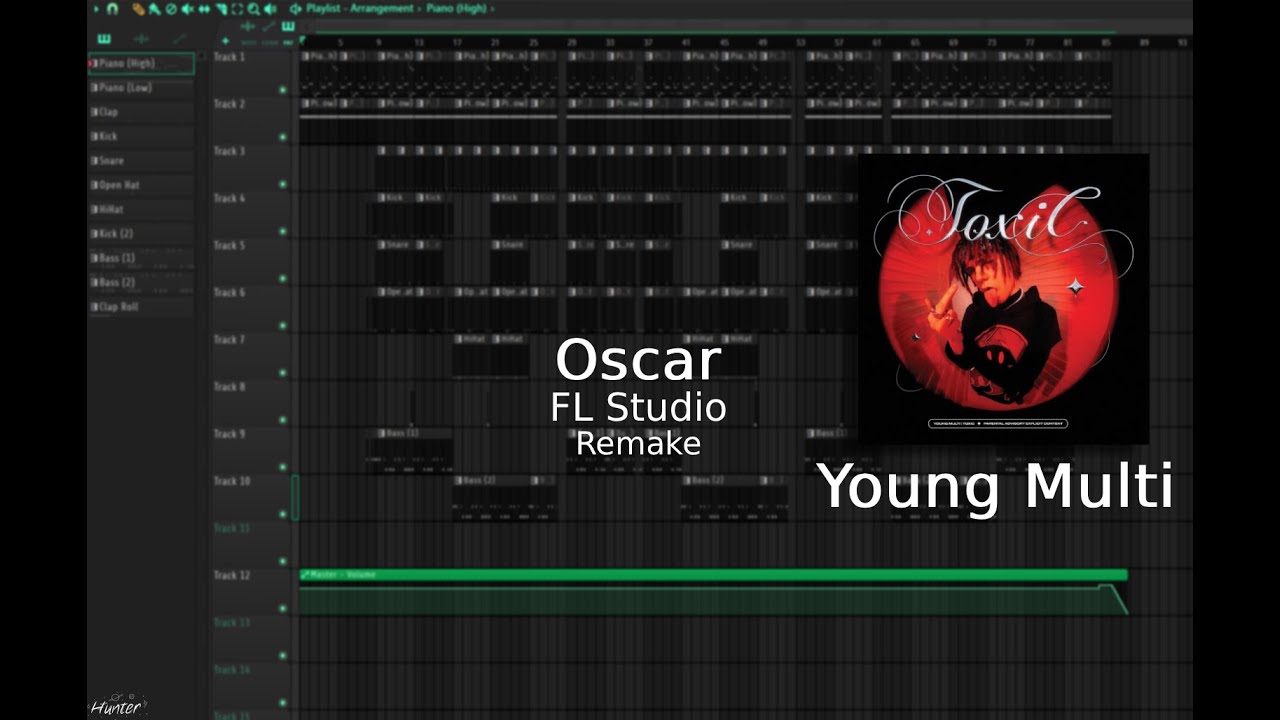Select the Slice tool

pyautogui.click(x=220, y=9)
